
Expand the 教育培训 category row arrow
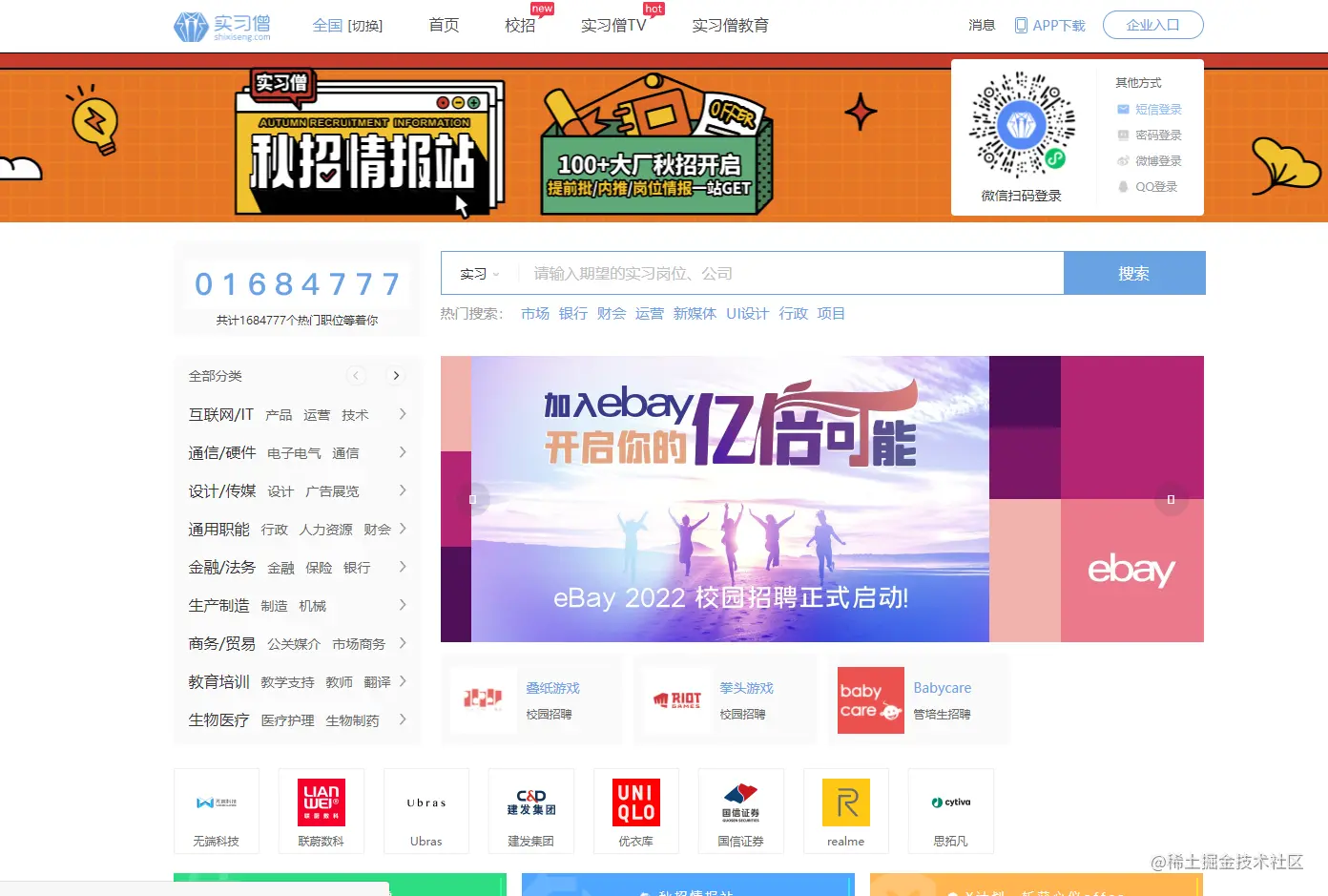[403, 681]
